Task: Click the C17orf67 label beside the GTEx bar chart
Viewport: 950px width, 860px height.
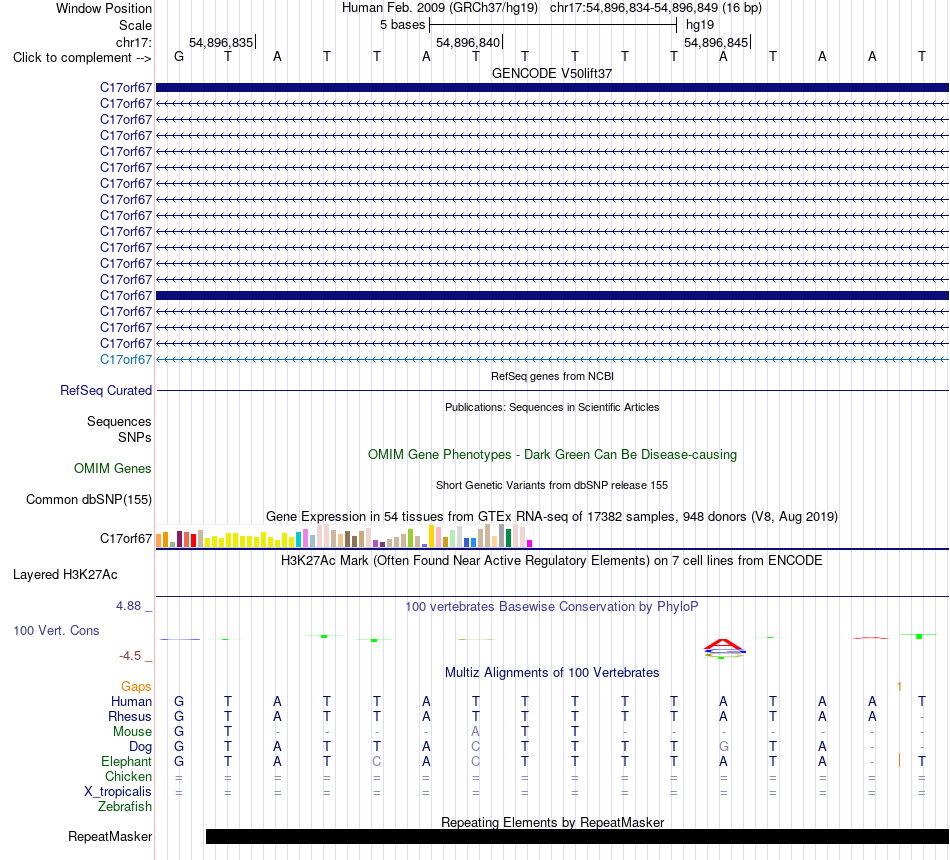Action: (126, 538)
